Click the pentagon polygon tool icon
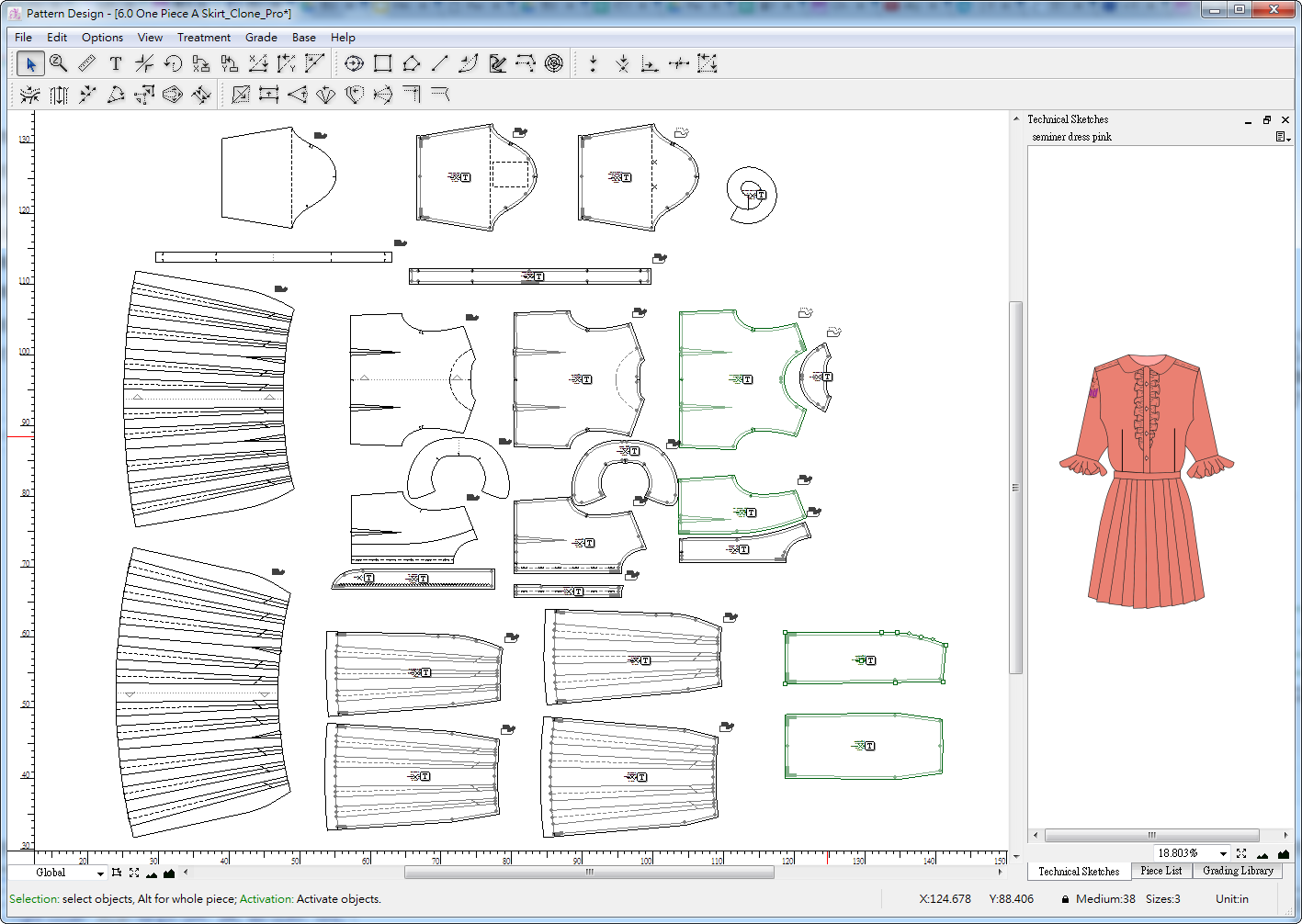Screen dimensions: 1302x924 click(x=412, y=63)
